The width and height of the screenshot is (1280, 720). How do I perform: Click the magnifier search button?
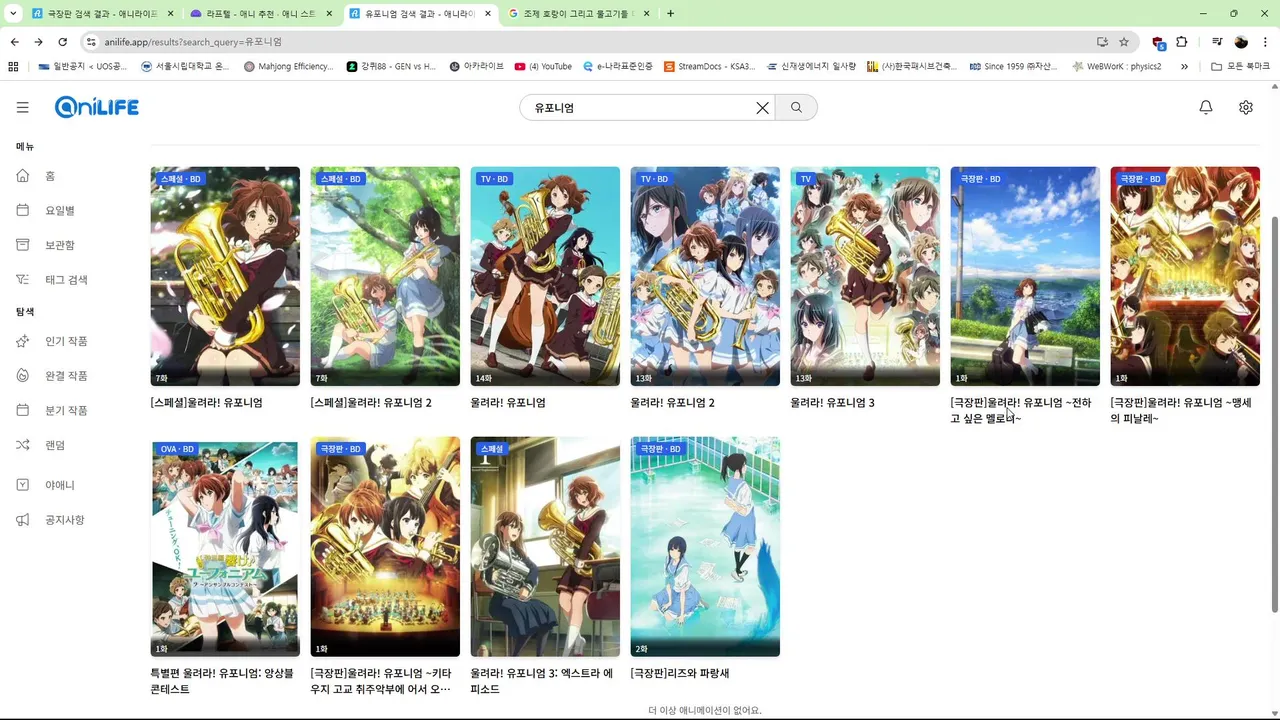coord(796,108)
